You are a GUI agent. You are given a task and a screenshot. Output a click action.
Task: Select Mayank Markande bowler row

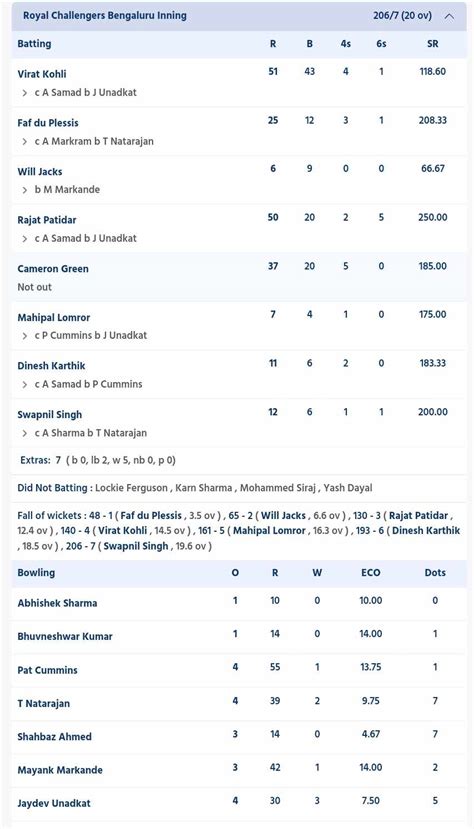(239, 770)
